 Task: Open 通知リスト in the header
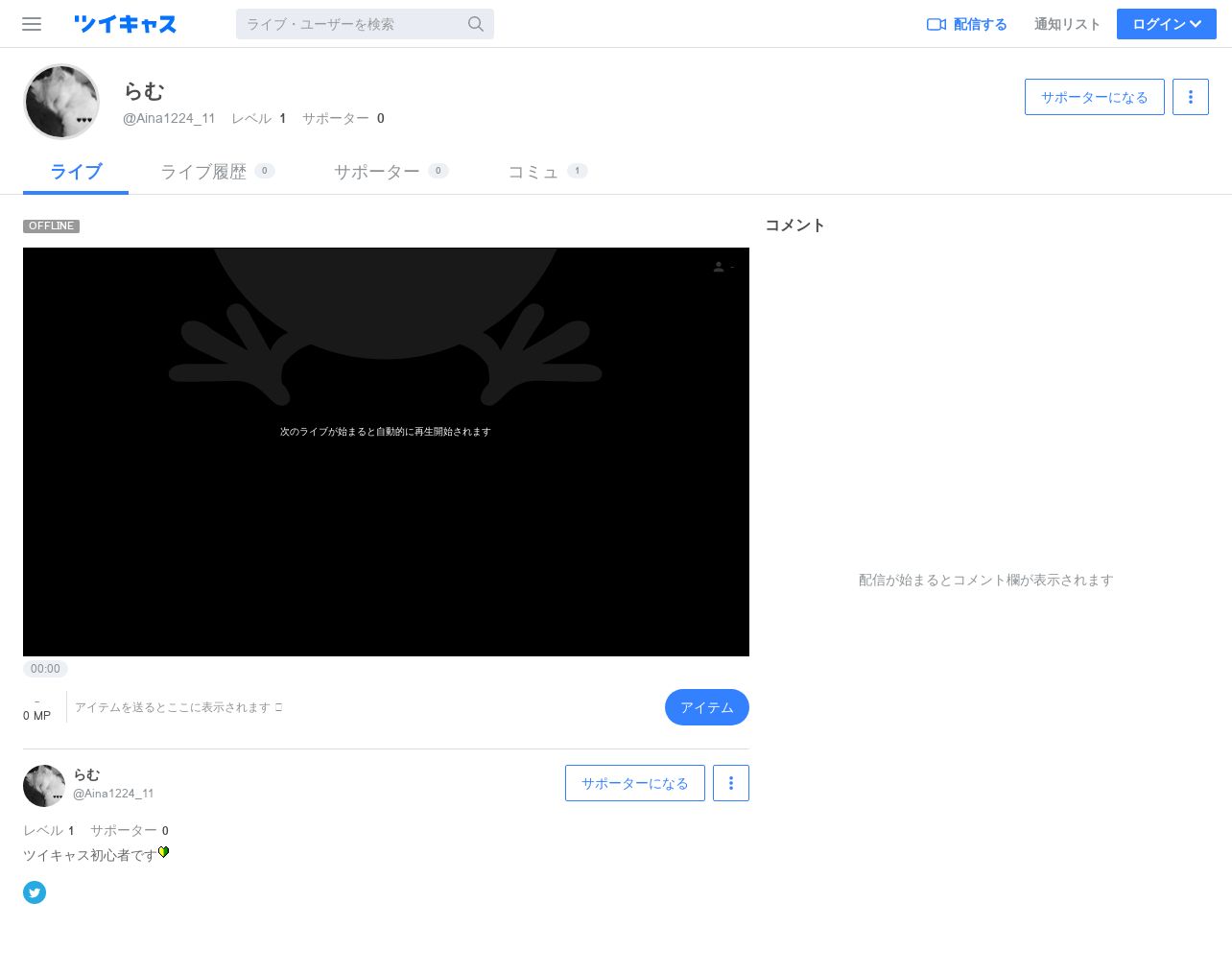[1067, 24]
